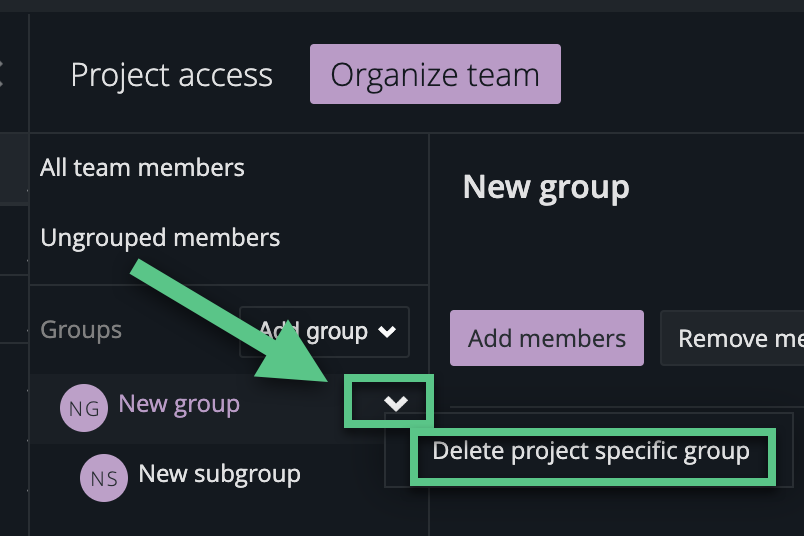The width and height of the screenshot is (804, 536).
Task: Select the New subgroup entry
Action: pos(219,474)
